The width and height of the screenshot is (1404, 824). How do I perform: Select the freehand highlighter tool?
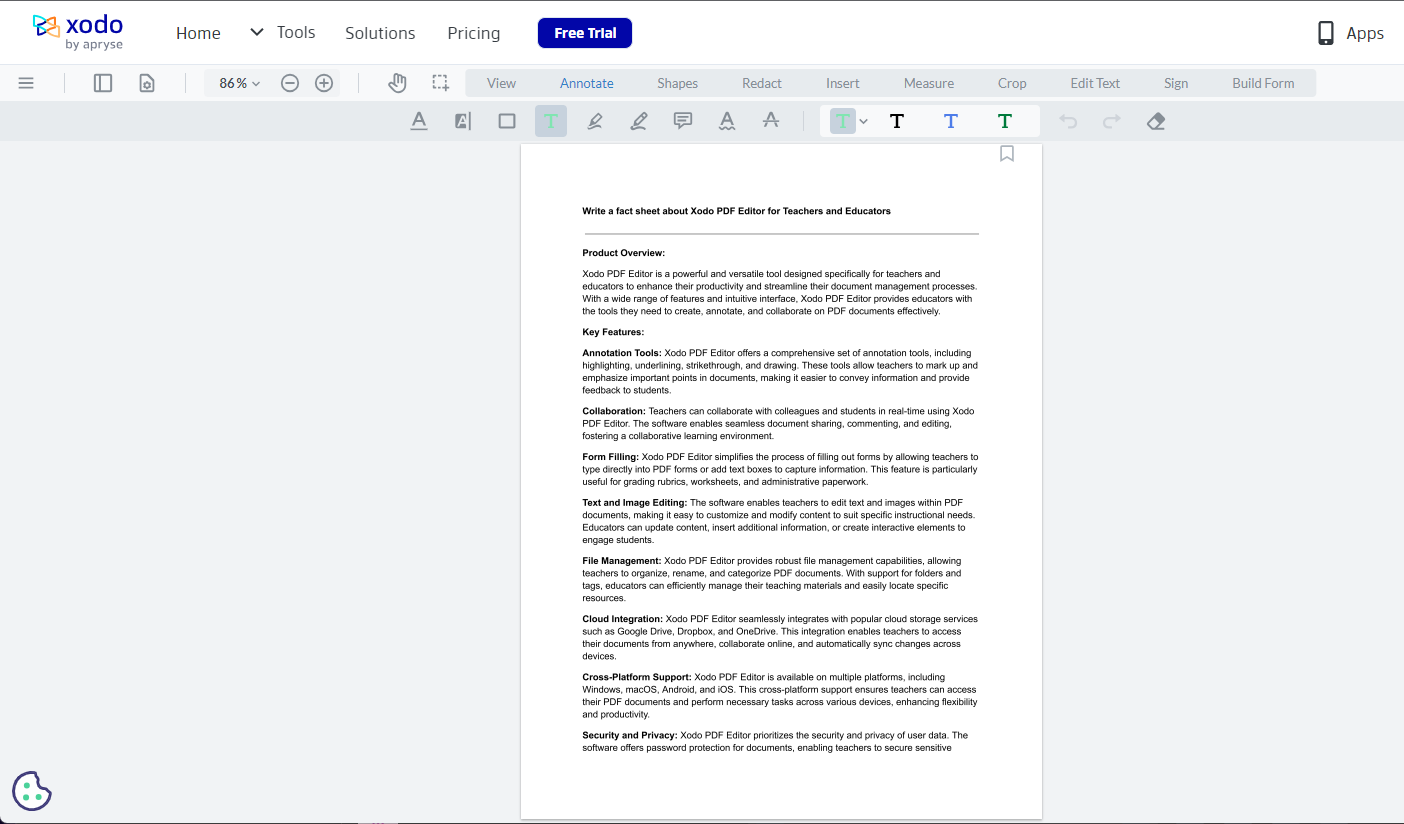coord(595,121)
